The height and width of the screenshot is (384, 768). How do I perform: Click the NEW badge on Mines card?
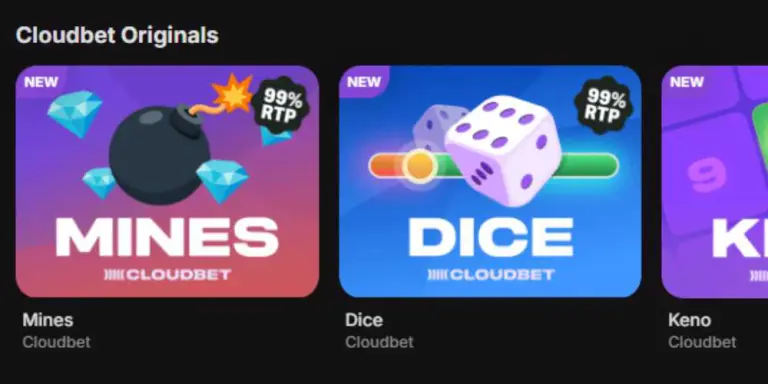pos(41,82)
